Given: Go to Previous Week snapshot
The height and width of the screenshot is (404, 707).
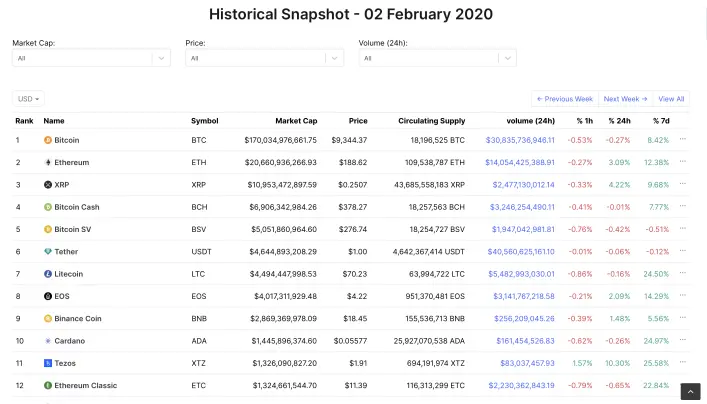Looking at the screenshot, I should [x=565, y=99].
